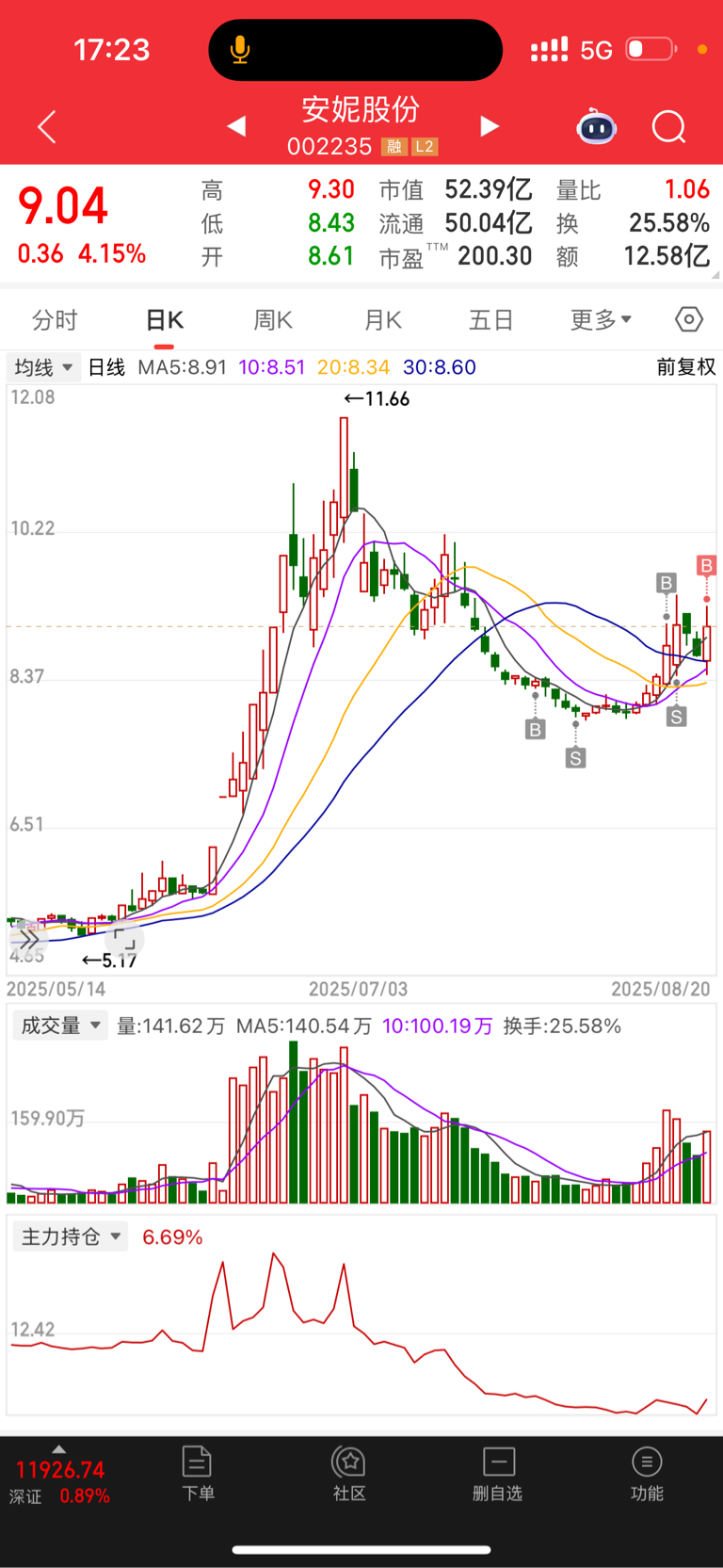Expand the index bar up arrow
The image size is (723, 1568).
(59, 1449)
